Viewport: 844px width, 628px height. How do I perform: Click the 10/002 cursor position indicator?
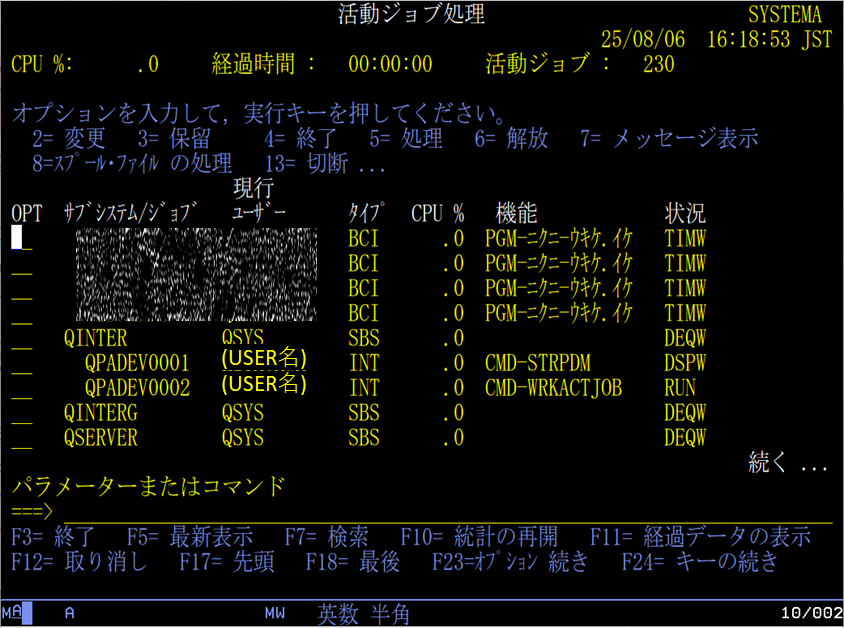pyautogui.click(x=812, y=613)
